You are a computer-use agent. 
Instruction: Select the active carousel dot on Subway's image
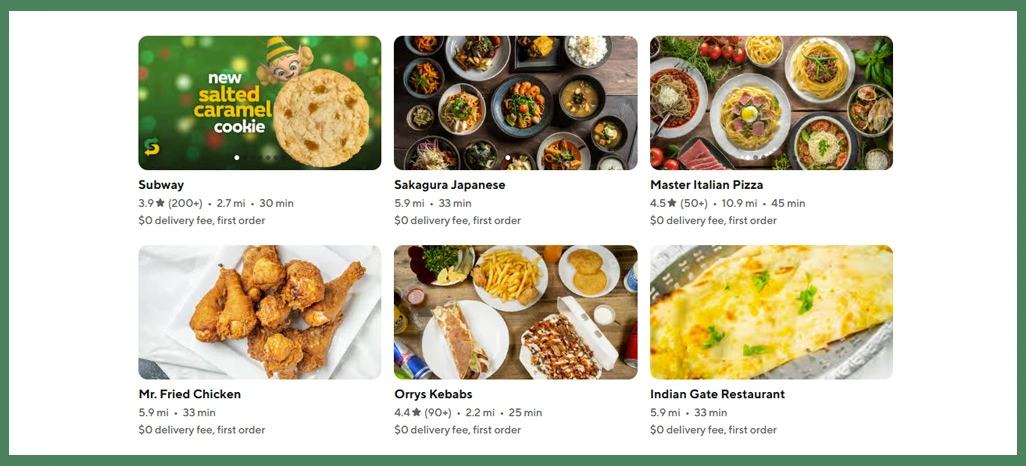[237, 157]
